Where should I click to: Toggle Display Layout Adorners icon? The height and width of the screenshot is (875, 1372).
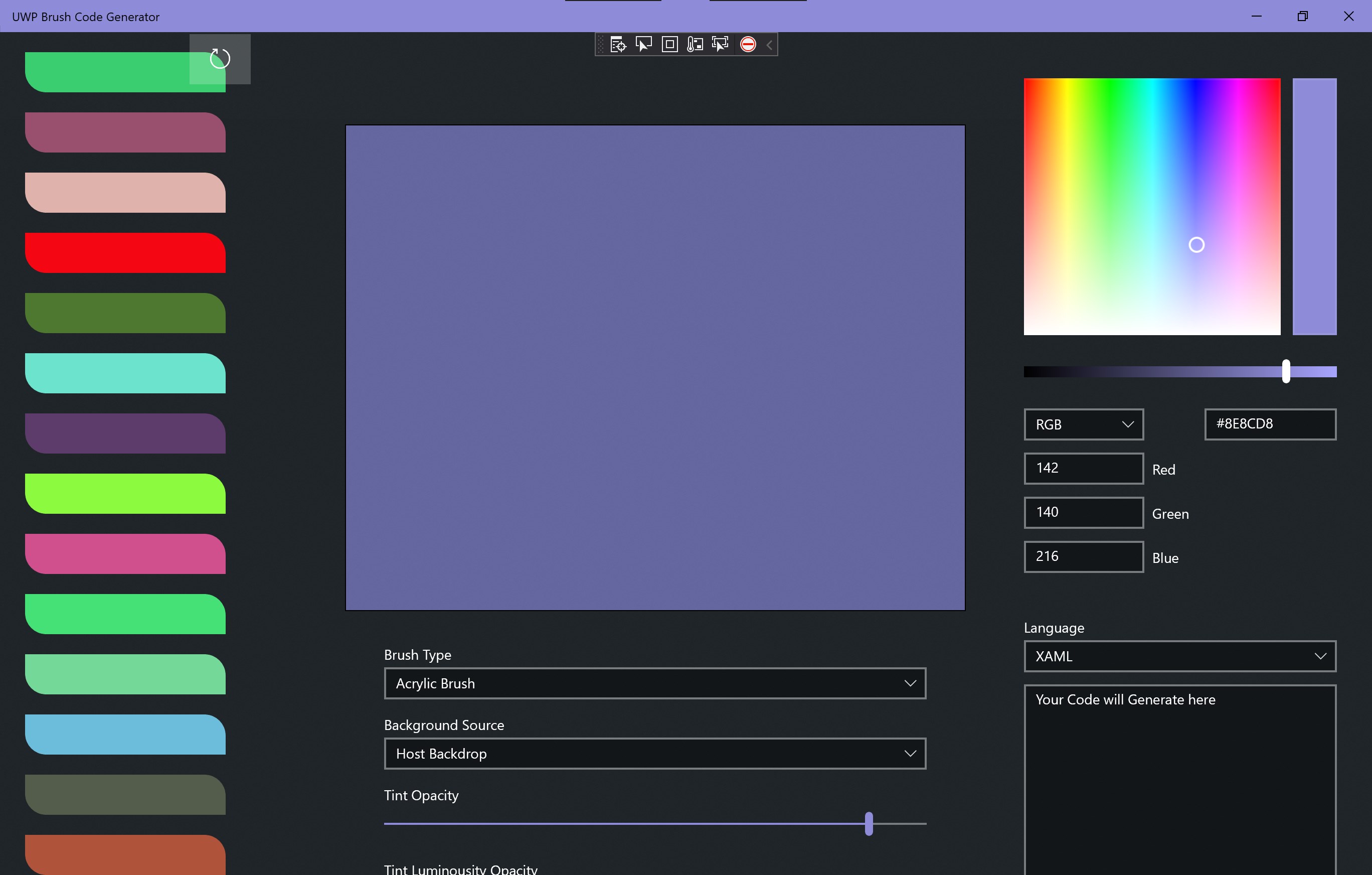pos(669,45)
